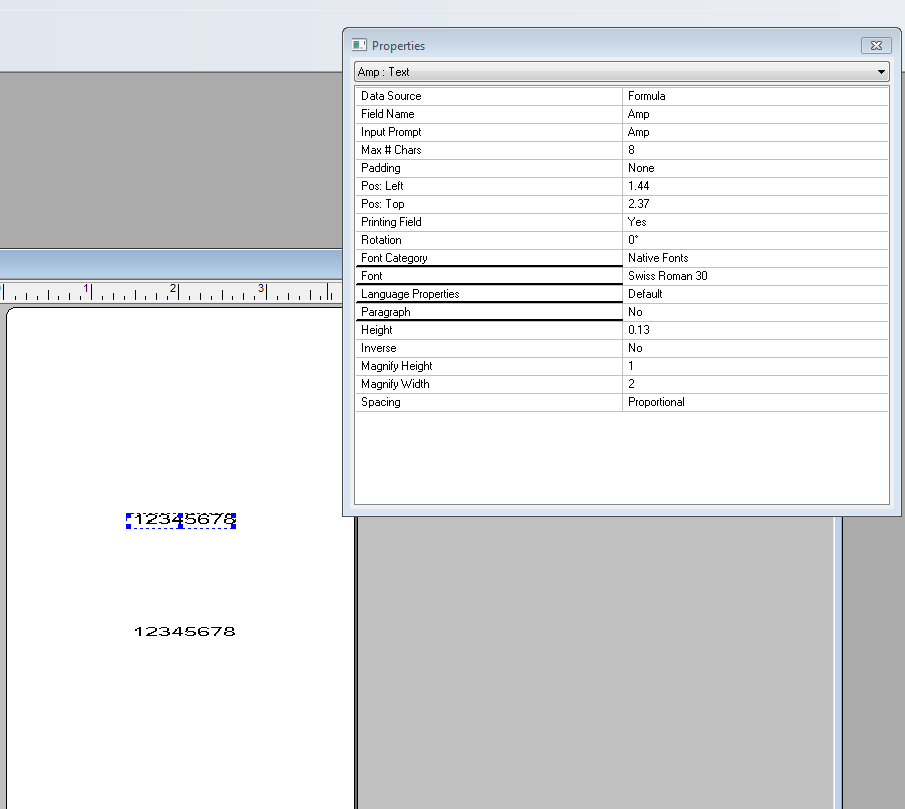Edit the Field Name value
The width and height of the screenshot is (905, 809).
(755, 114)
